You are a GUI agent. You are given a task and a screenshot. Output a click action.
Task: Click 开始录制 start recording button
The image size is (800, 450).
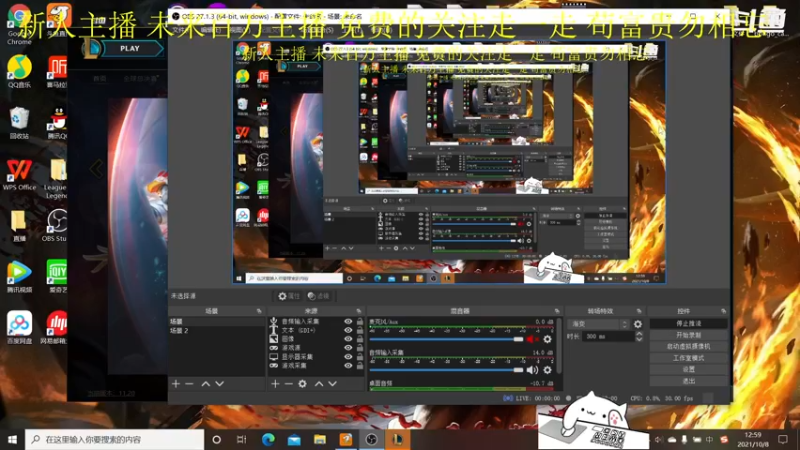688,335
